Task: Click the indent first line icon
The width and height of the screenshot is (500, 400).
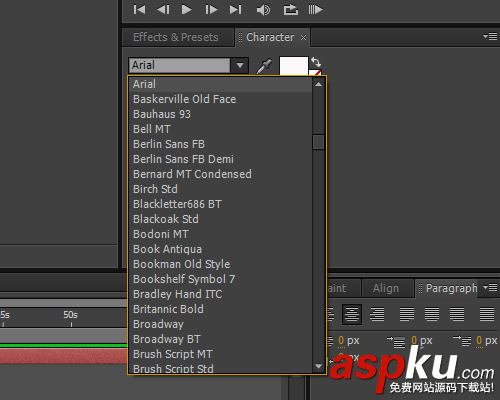Action: (462, 341)
